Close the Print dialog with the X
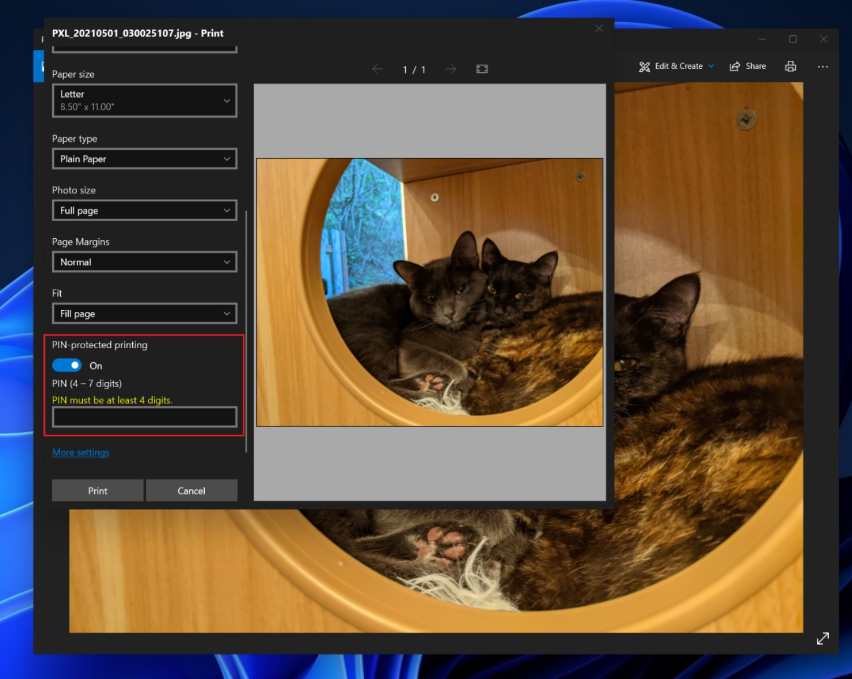This screenshot has width=852, height=679. [599, 28]
